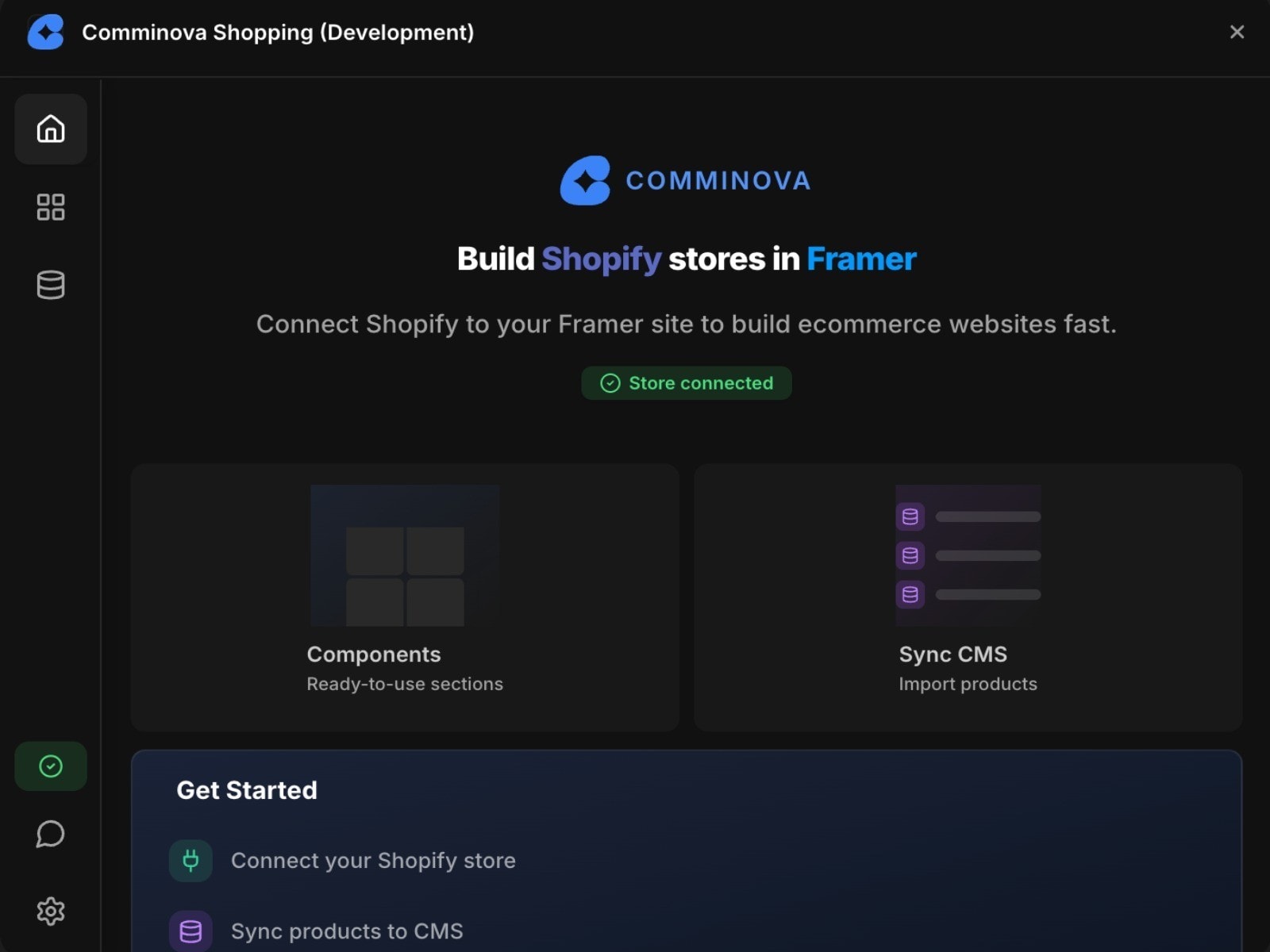Click the check icon inside Store connected badge
Viewport: 1270px width, 952px height.
[x=610, y=383]
